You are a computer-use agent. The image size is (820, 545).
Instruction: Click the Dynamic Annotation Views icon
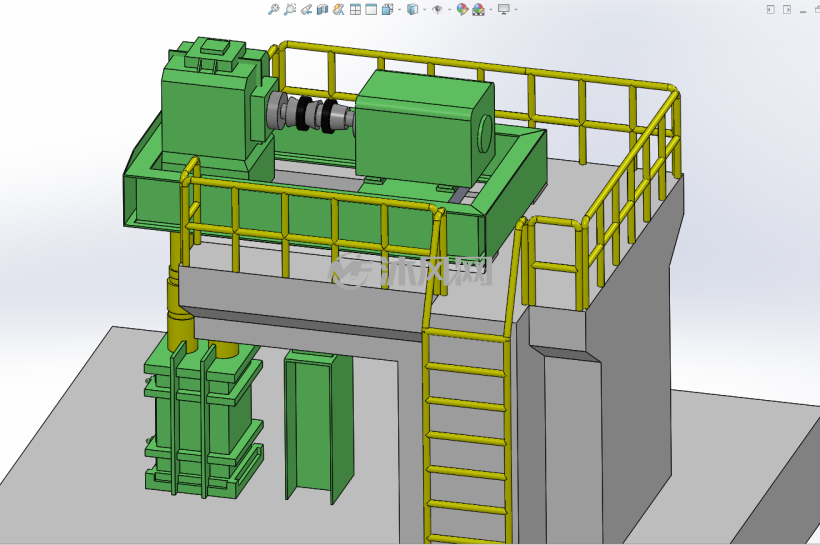(x=339, y=9)
